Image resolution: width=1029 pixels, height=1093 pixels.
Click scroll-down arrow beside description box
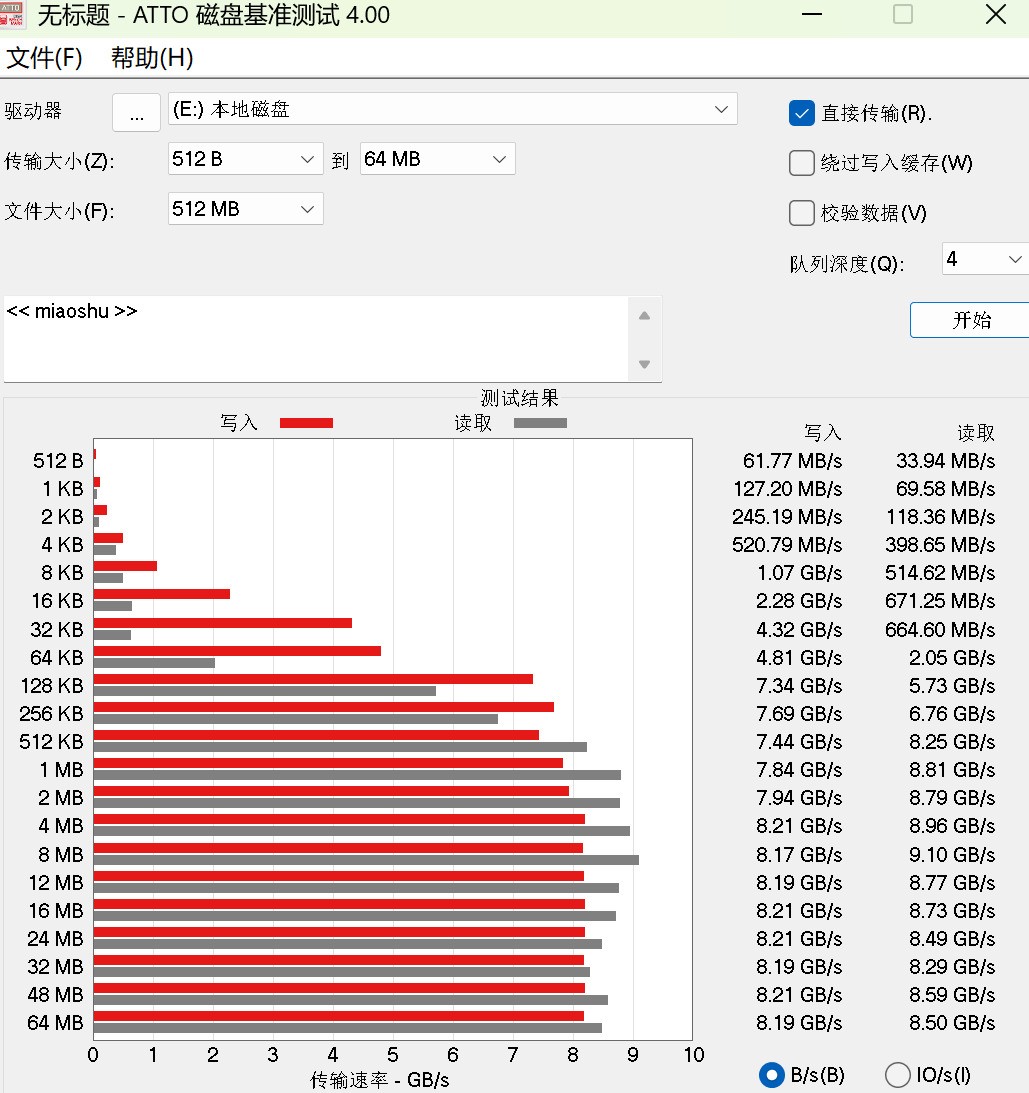point(644,366)
